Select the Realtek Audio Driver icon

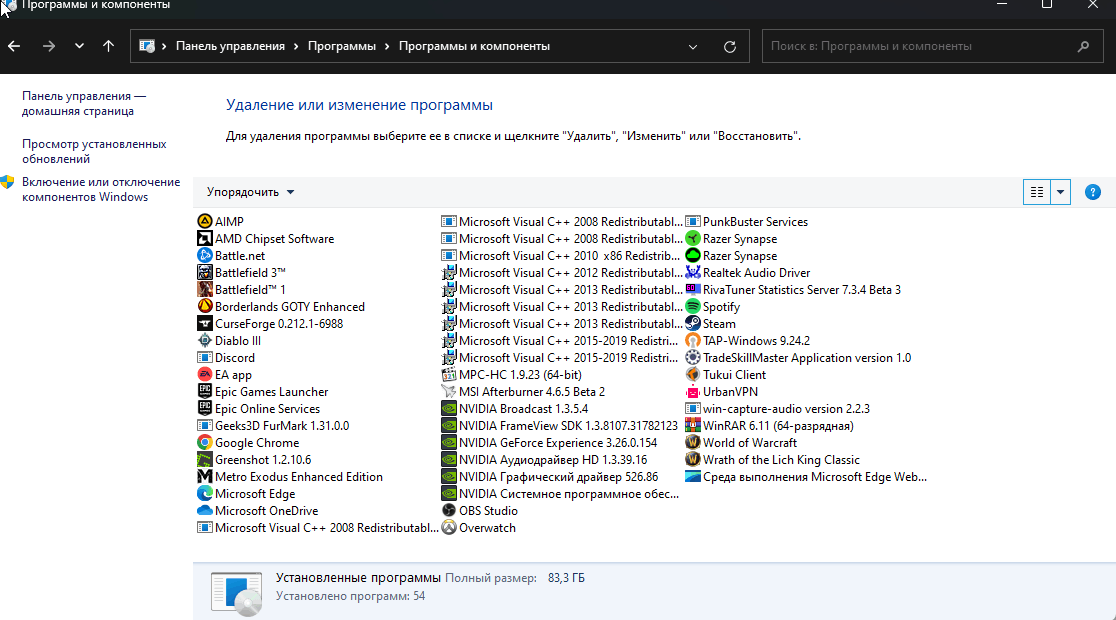[693, 273]
